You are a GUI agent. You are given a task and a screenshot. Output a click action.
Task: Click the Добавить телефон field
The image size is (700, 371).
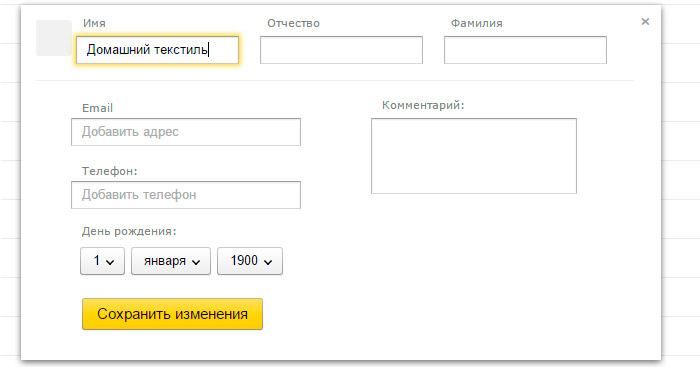click(x=186, y=195)
